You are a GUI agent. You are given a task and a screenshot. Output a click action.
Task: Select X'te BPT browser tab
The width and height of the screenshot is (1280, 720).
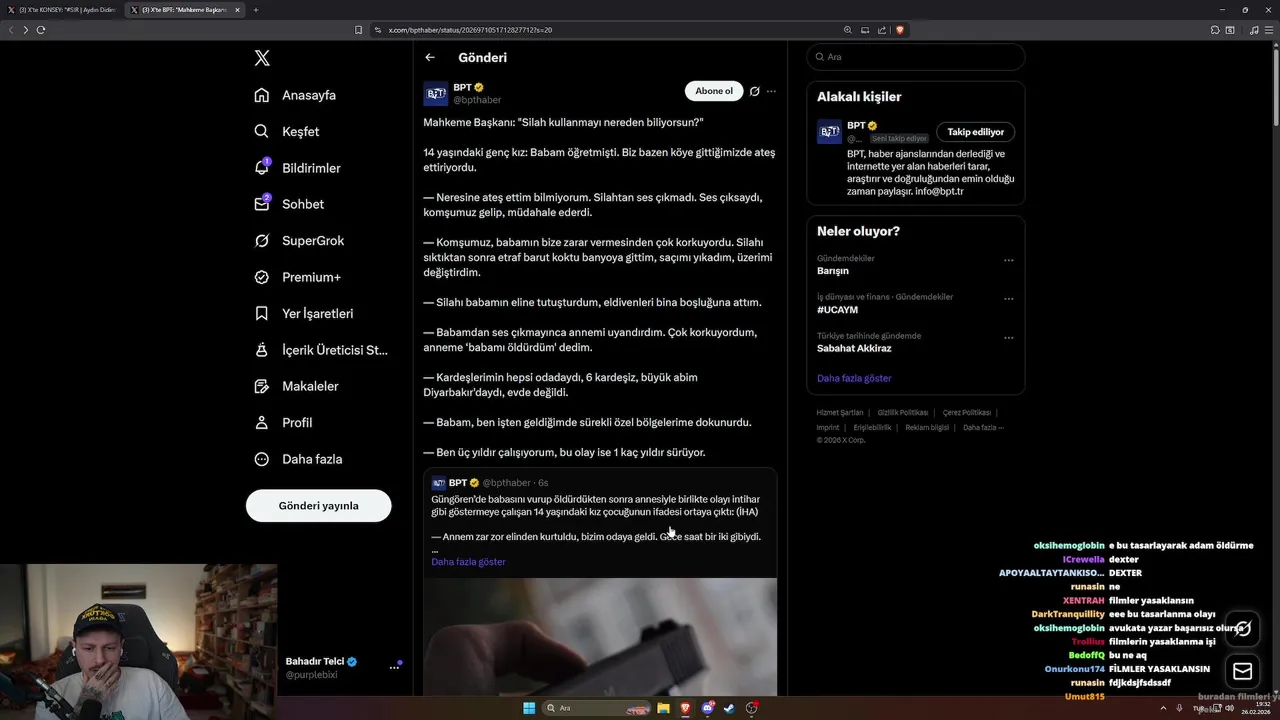tap(184, 10)
